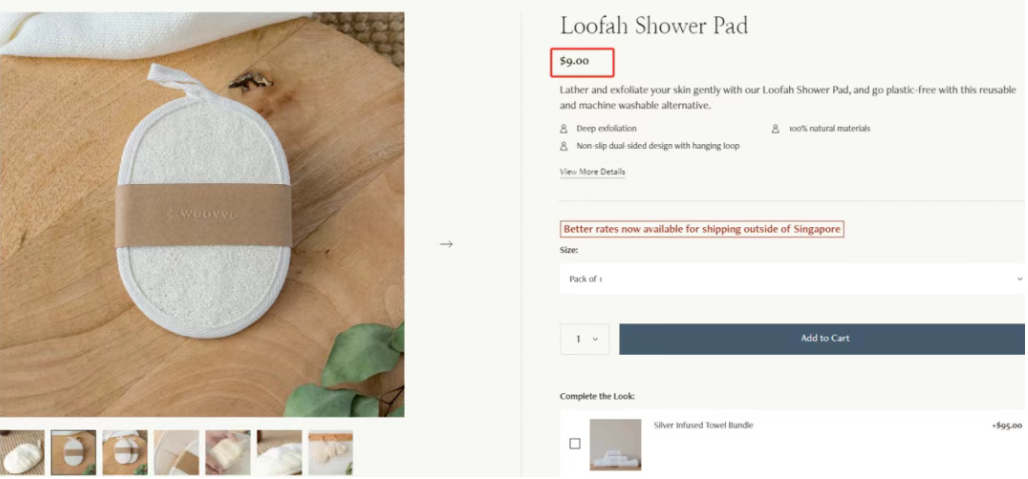
Task: Expand the quantity selector showing 1
Action: tap(585, 339)
